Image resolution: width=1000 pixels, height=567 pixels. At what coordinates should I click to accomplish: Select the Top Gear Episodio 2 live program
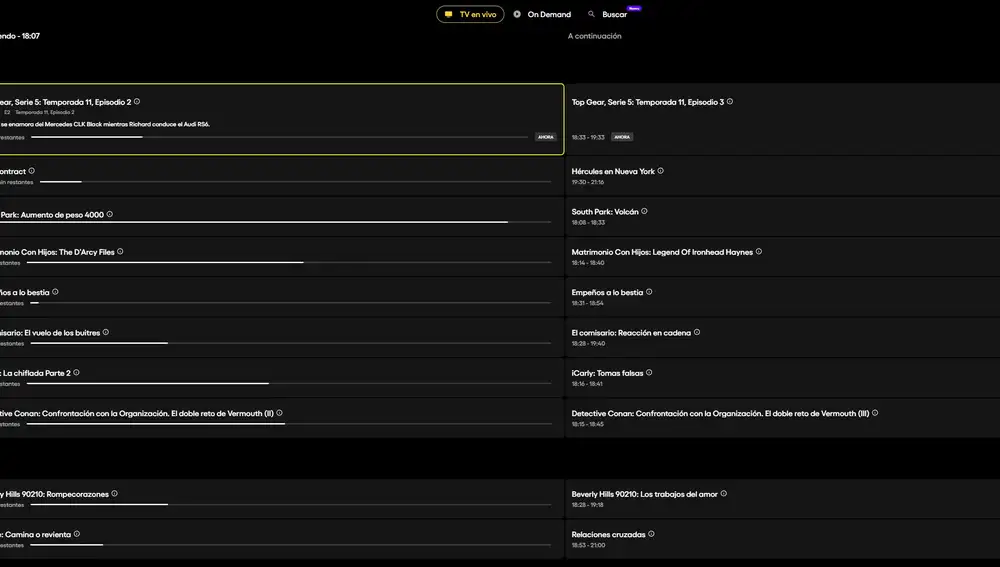pos(280,119)
